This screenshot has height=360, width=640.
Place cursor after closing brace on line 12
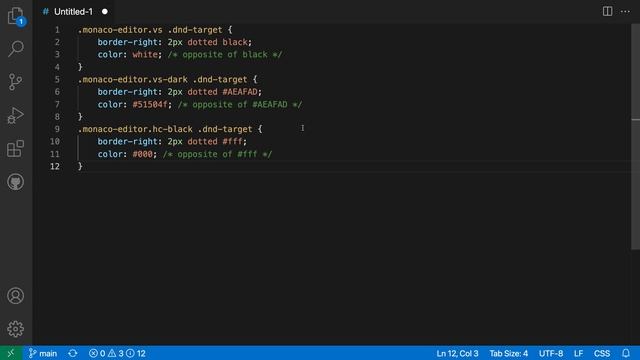pyautogui.click(x=83, y=167)
